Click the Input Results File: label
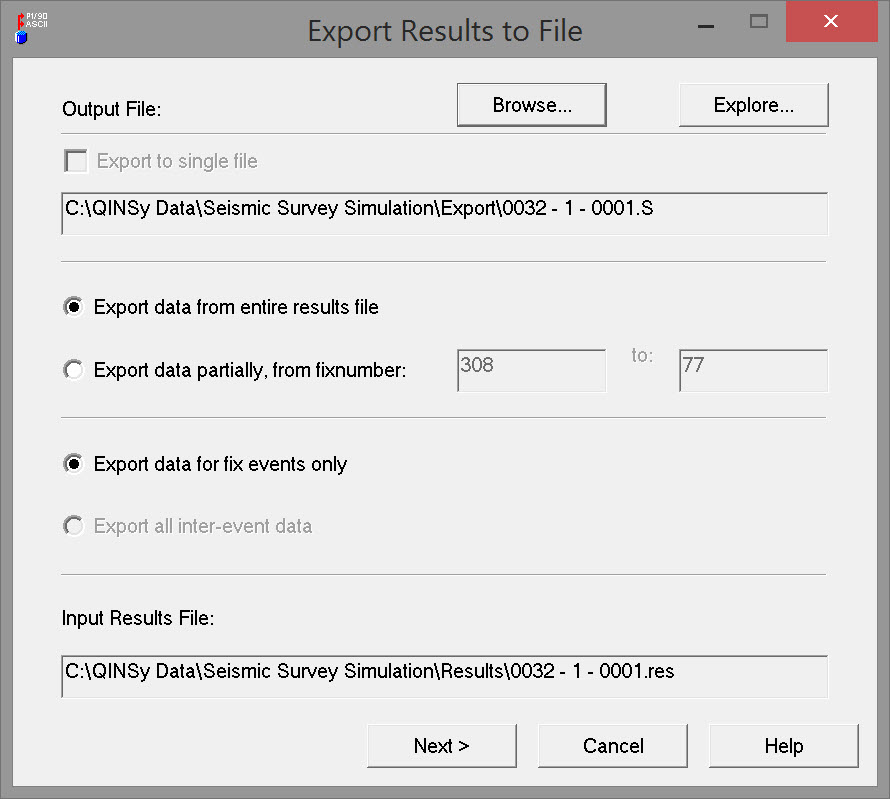This screenshot has height=799, width=890. tap(138, 618)
